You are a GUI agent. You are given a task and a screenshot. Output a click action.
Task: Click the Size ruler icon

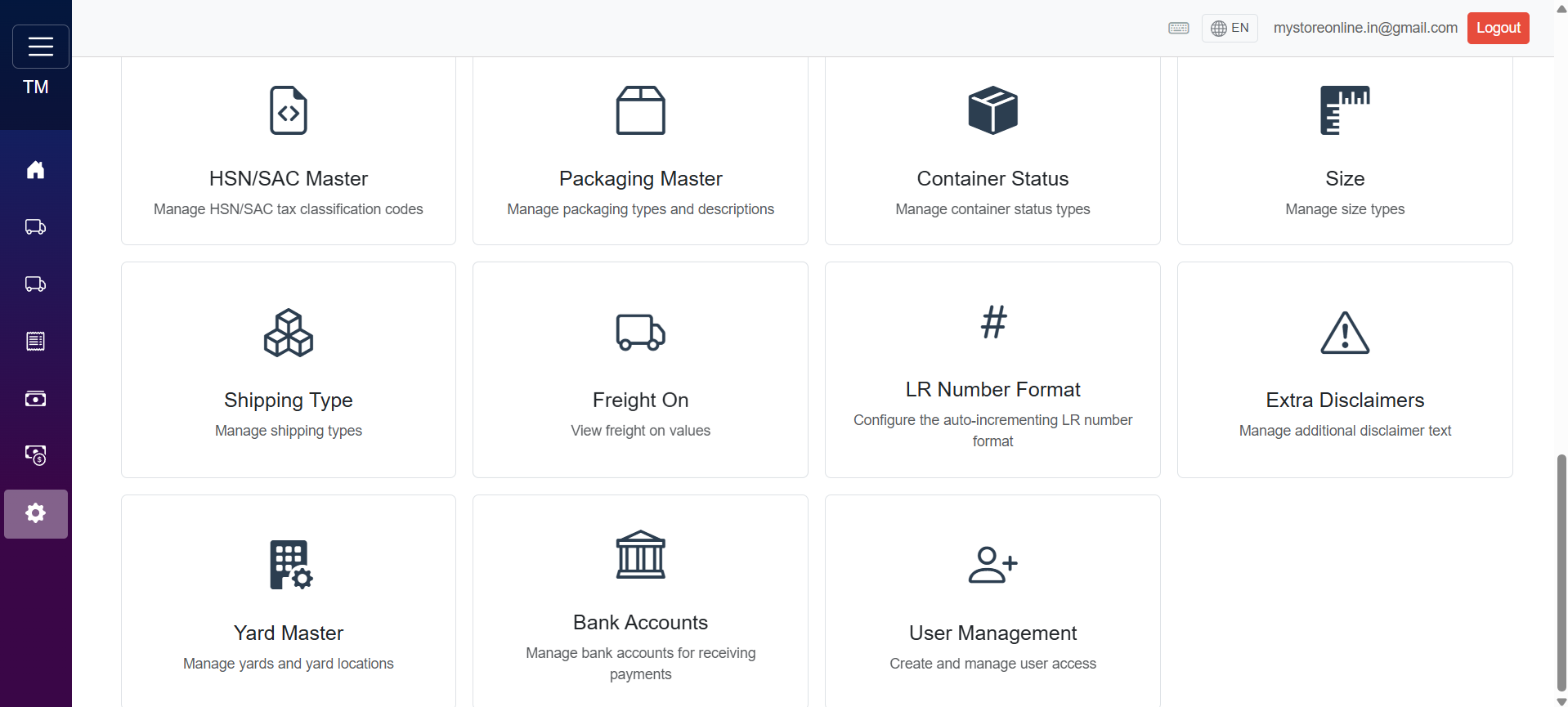(x=1345, y=110)
